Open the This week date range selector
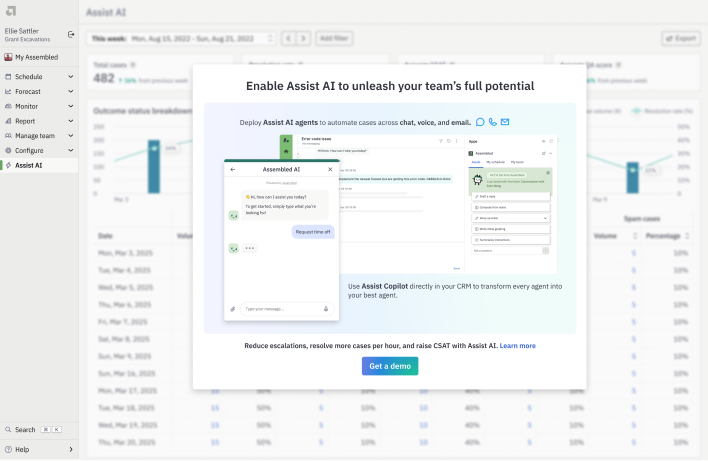The image size is (708, 461). coord(182,39)
